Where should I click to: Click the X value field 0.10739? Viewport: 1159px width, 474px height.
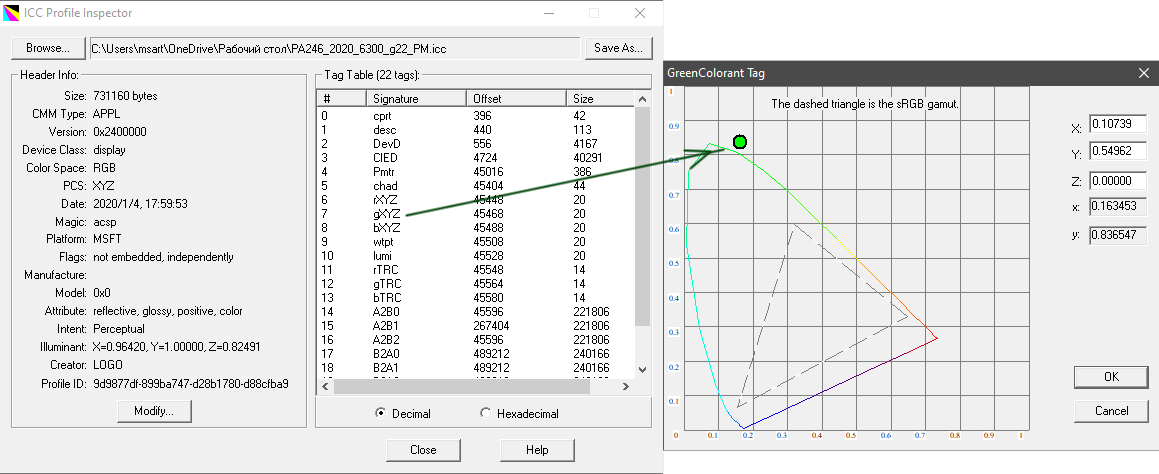point(1118,125)
